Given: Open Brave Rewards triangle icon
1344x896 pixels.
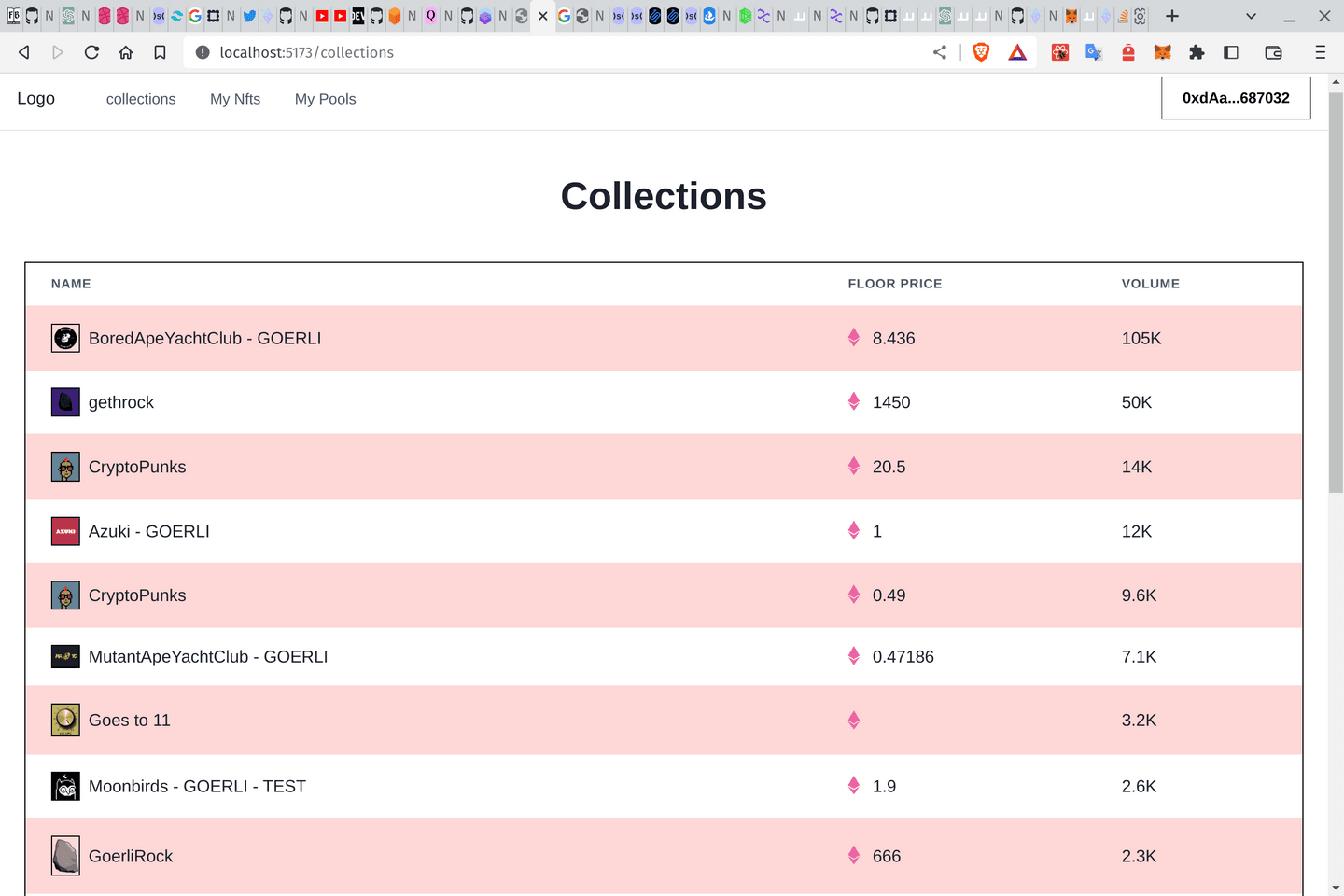Looking at the screenshot, I should [1017, 52].
